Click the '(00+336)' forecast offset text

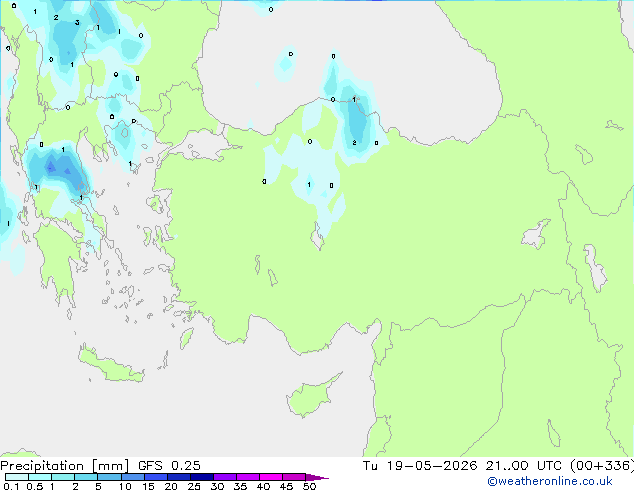tap(602, 466)
